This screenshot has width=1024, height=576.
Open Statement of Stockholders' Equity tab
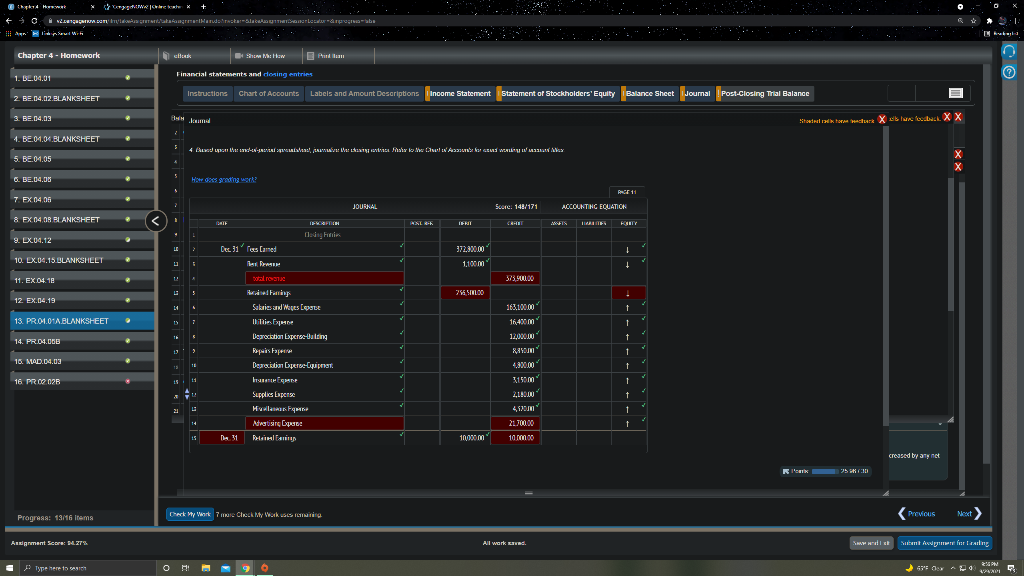point(558,93)
